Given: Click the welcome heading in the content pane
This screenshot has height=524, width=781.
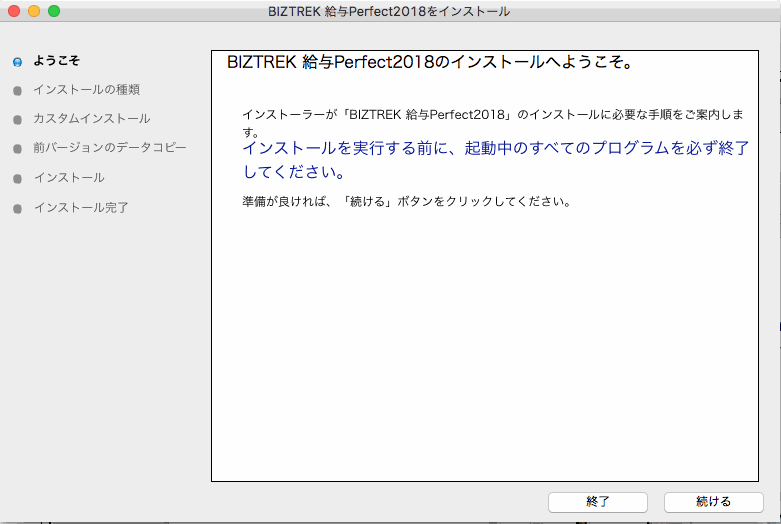Looking at the screenshot, I should coord(429,63).
